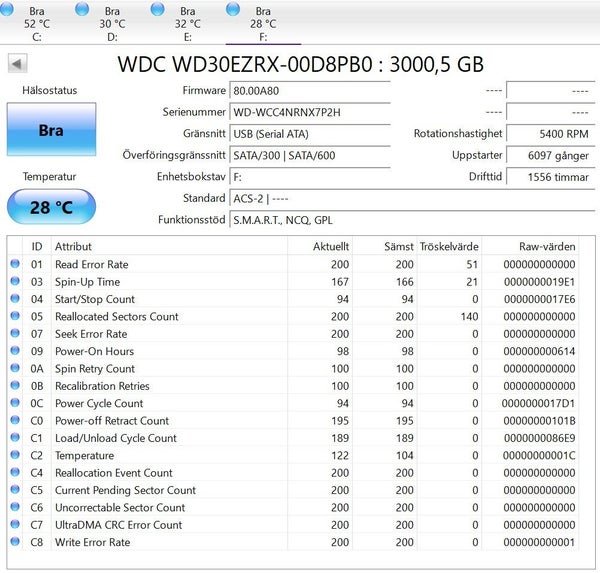Select drive E: tab at 32 °C

pos(188,23)
